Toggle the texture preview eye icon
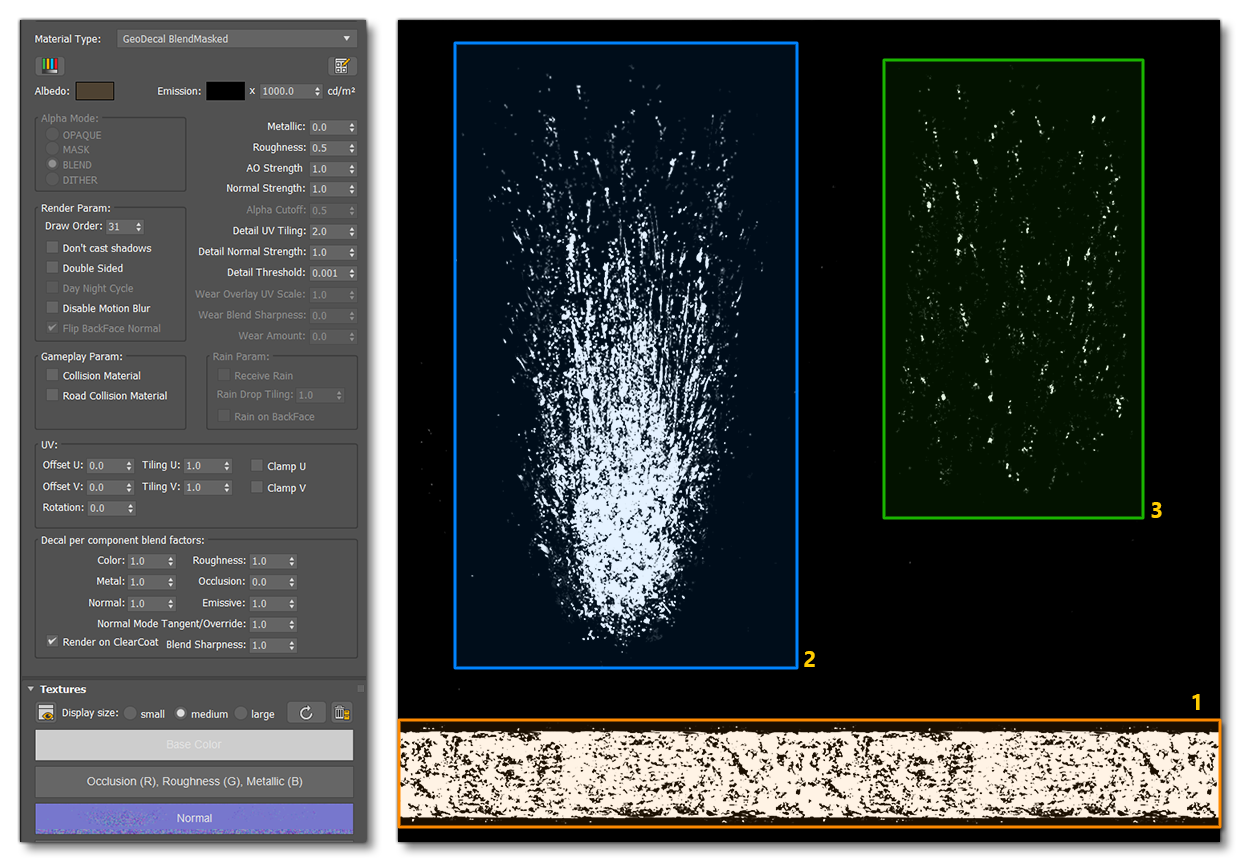This screenshot has height=862, width=1240. pos(46,712)
